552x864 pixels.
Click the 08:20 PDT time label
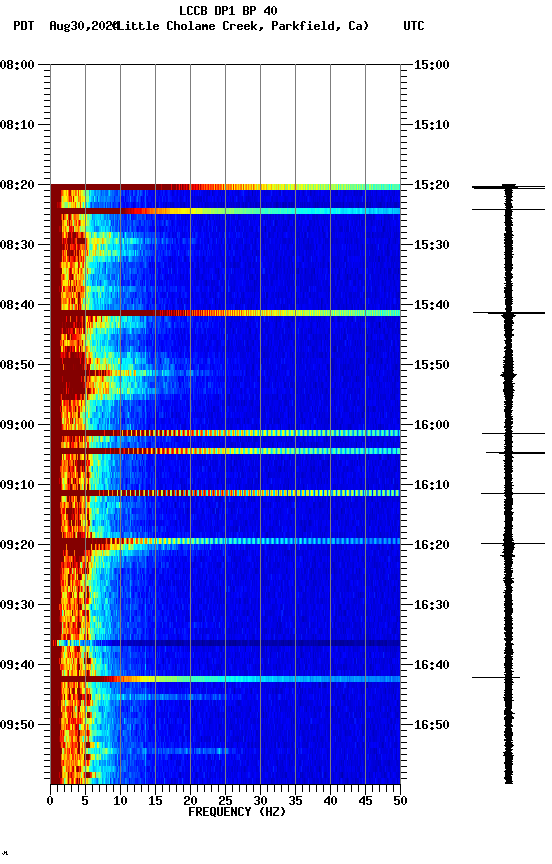[17, 185]
